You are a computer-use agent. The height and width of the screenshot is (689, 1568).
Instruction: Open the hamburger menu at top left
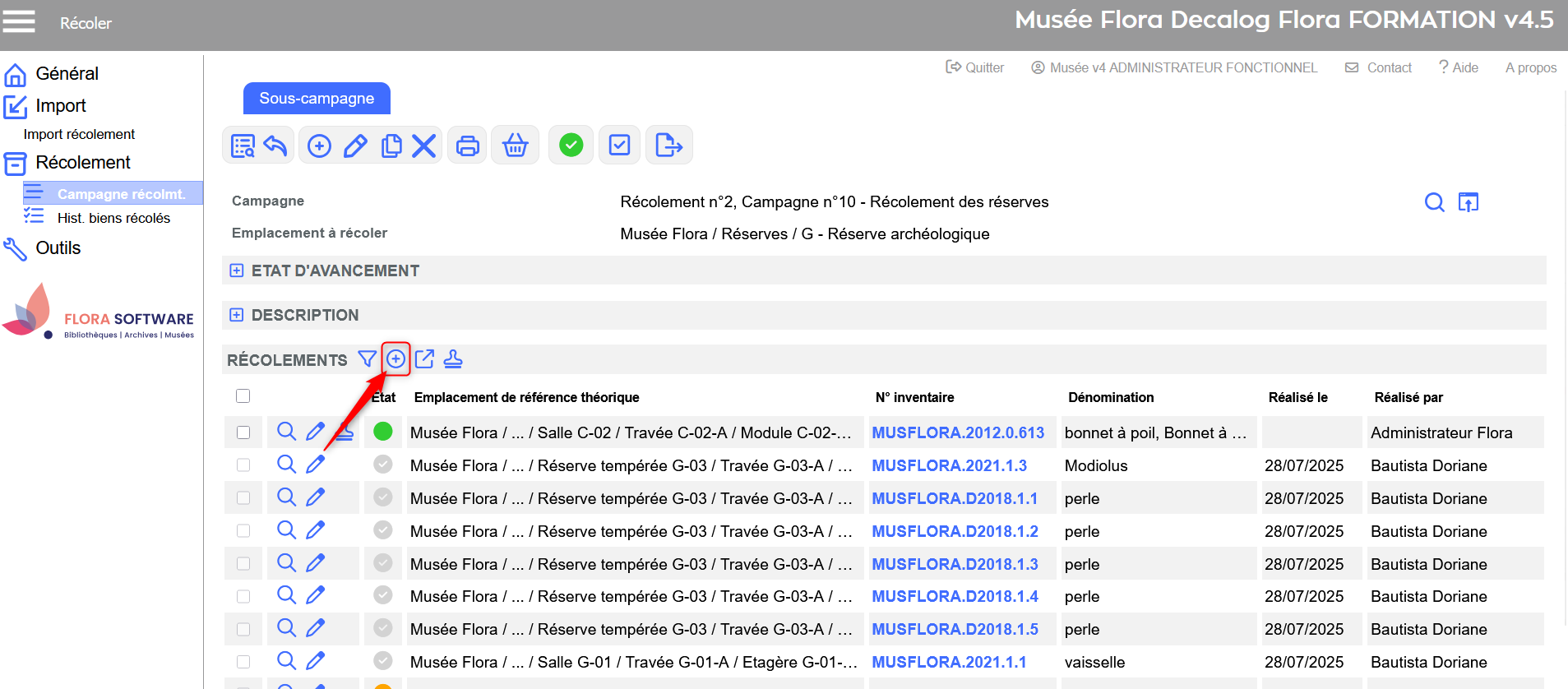click(19, 21)
